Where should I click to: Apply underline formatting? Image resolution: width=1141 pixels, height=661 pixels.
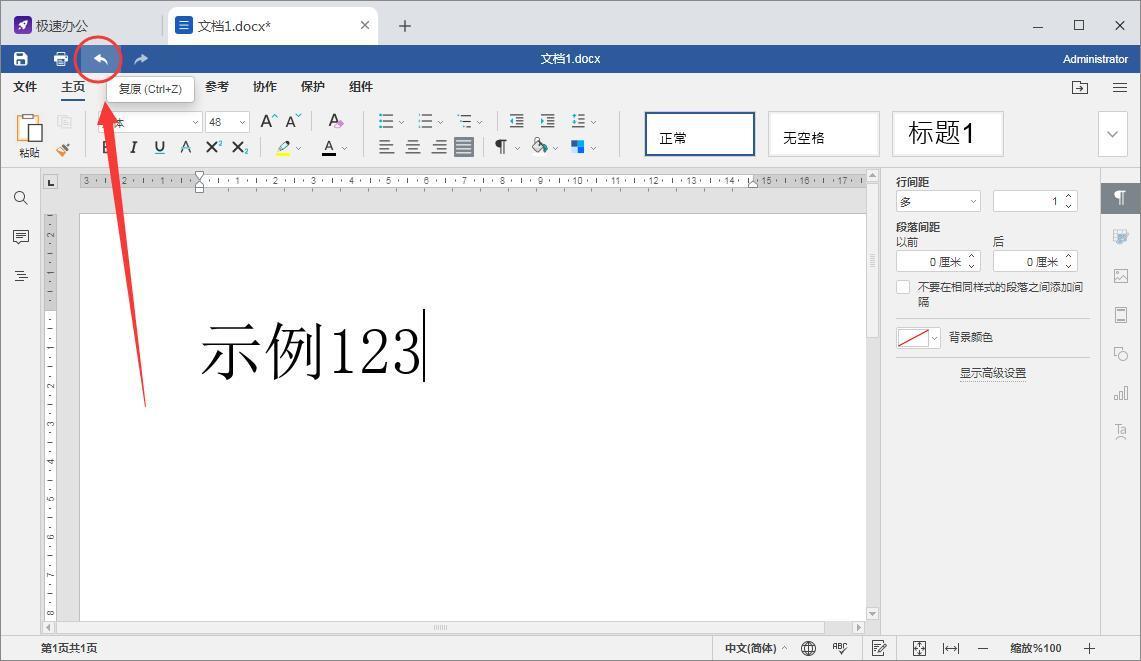[159, 147]
